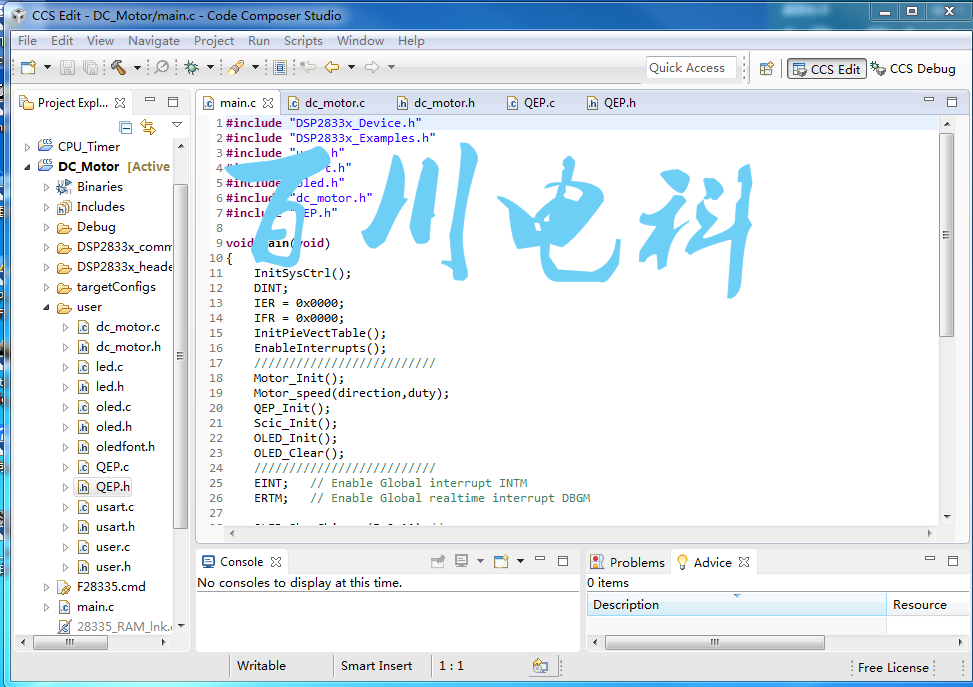Toggle Link with Editor icon
973x687 pixels.
click(148, 127)
